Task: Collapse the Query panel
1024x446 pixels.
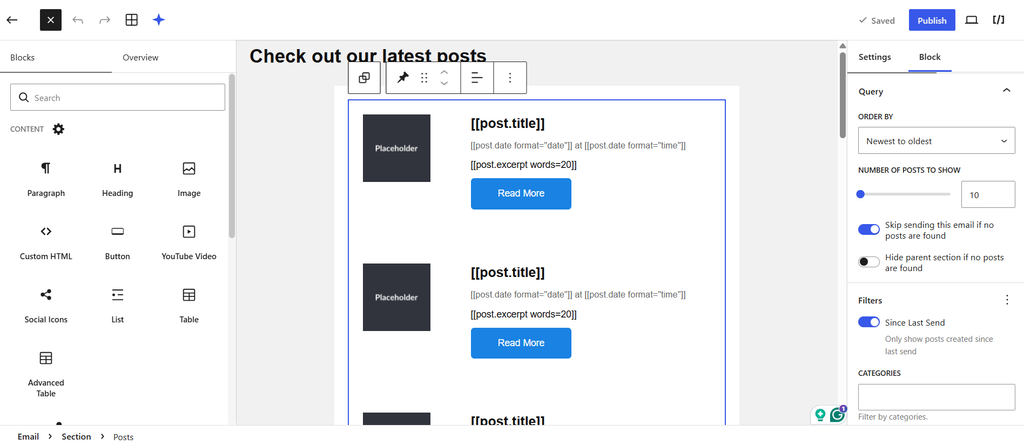Action: tap(1006, 91)
